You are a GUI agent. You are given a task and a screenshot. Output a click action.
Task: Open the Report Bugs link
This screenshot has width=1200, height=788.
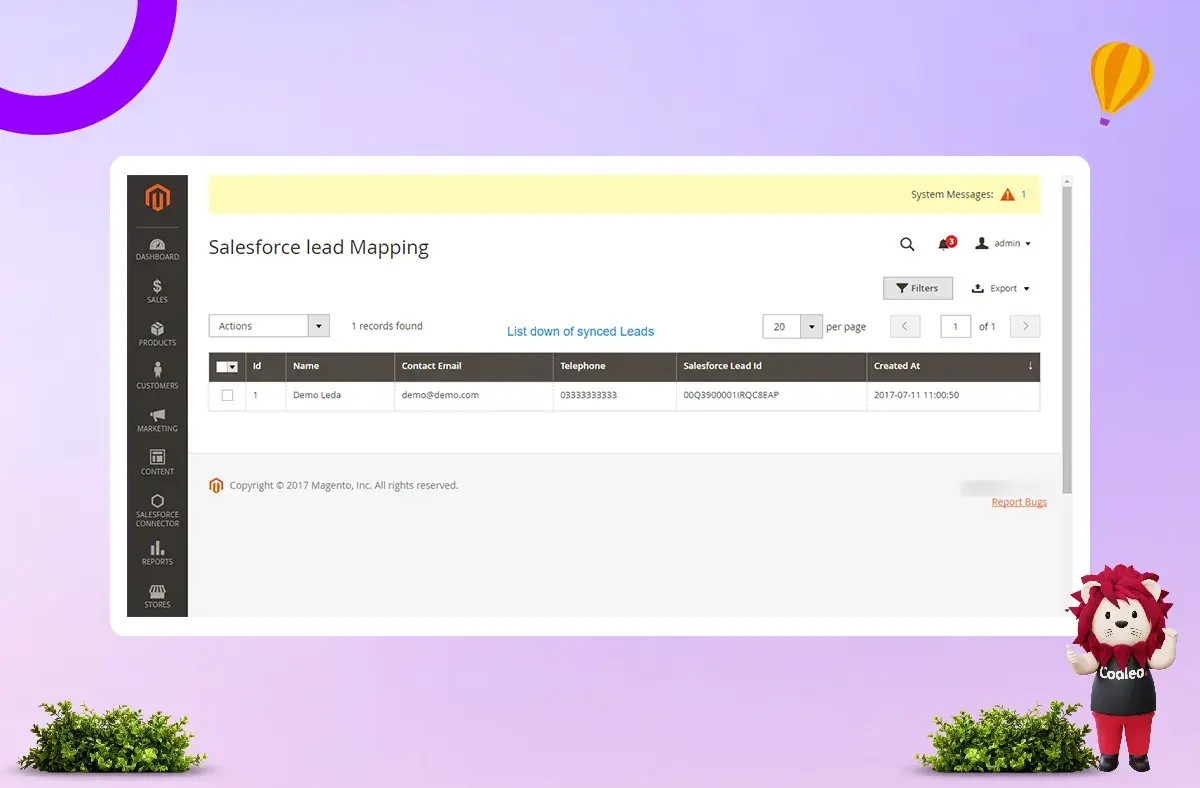(1019, 502)
